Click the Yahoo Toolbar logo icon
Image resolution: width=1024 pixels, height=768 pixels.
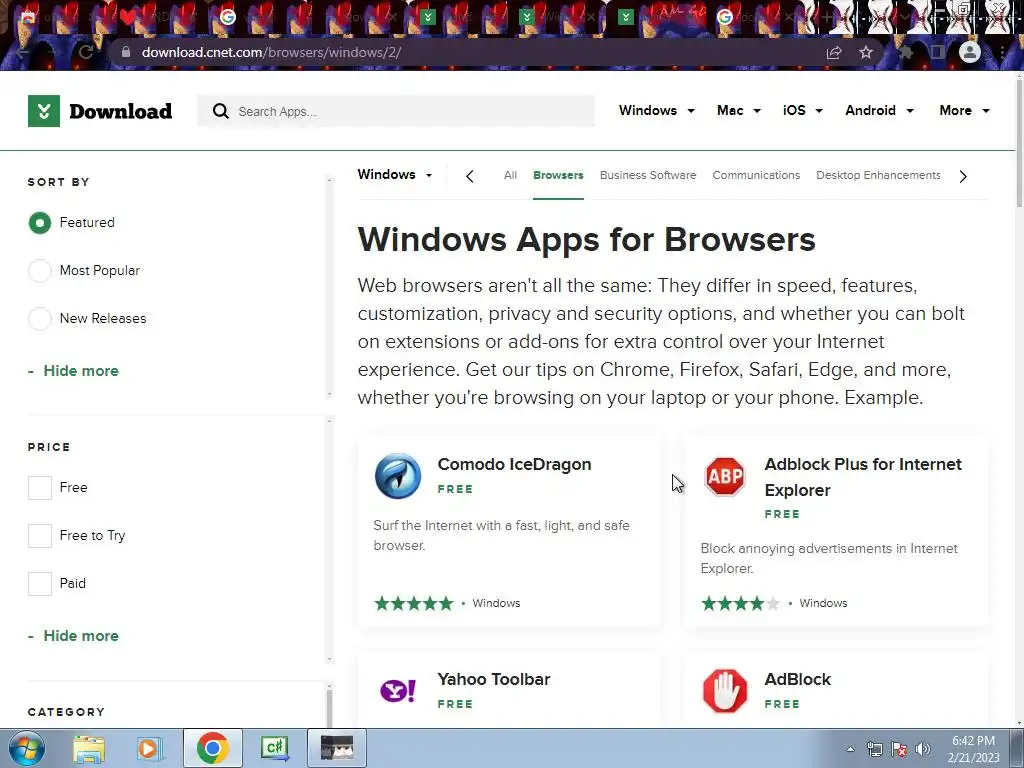tap(398, 690)
